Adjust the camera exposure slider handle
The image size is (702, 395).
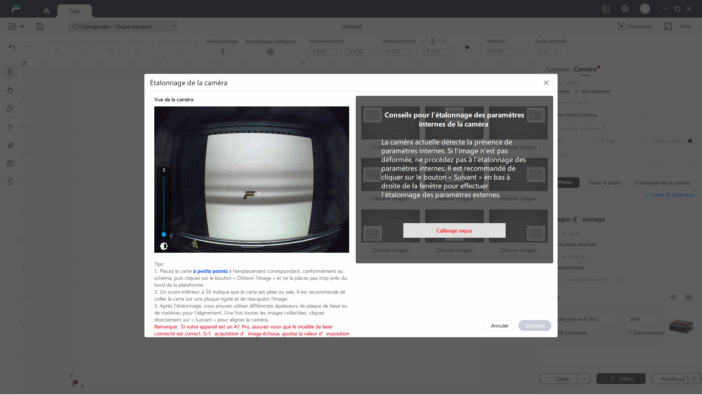164,234
